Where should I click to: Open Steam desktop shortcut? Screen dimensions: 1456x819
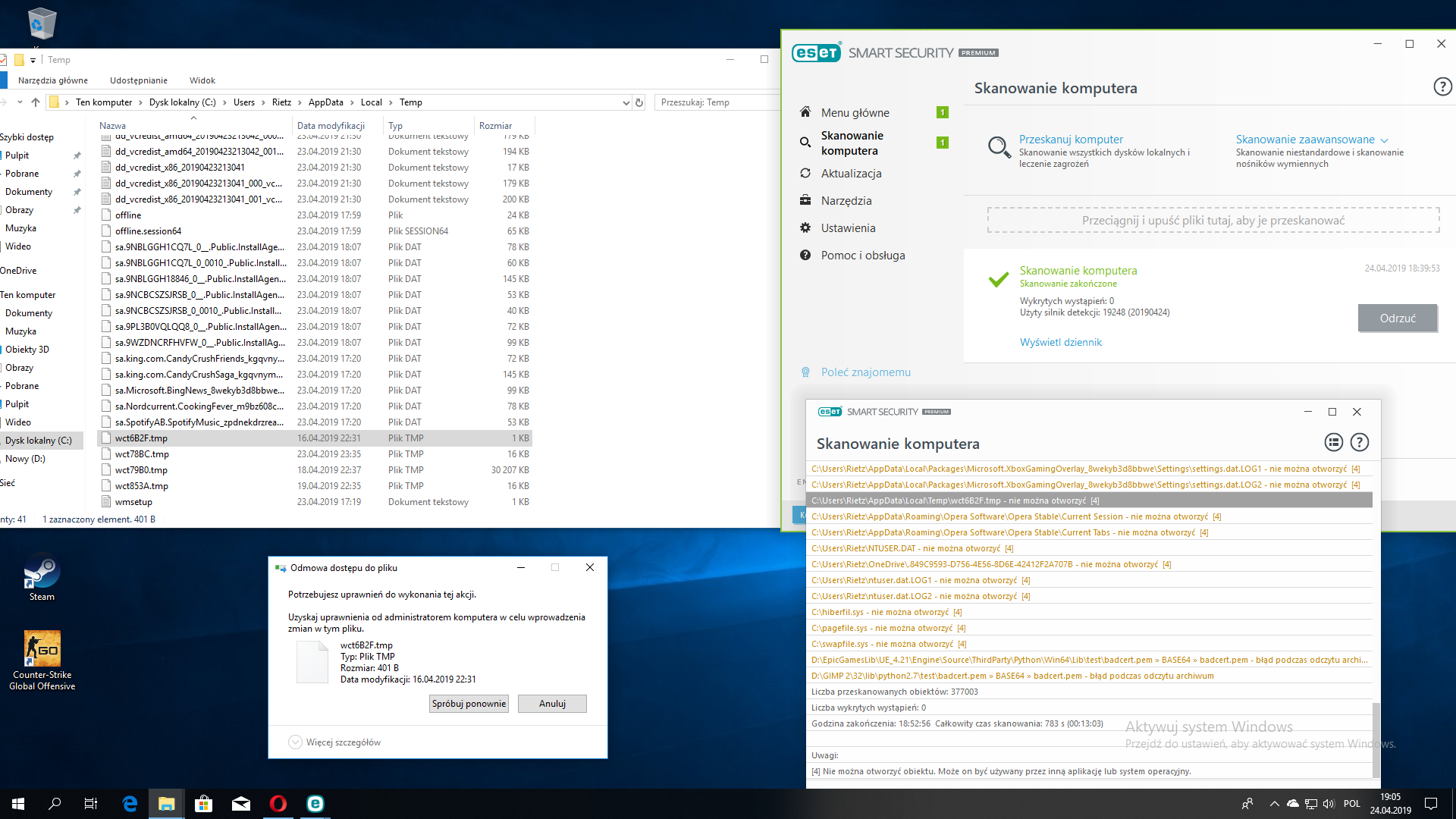coord(42,579)
